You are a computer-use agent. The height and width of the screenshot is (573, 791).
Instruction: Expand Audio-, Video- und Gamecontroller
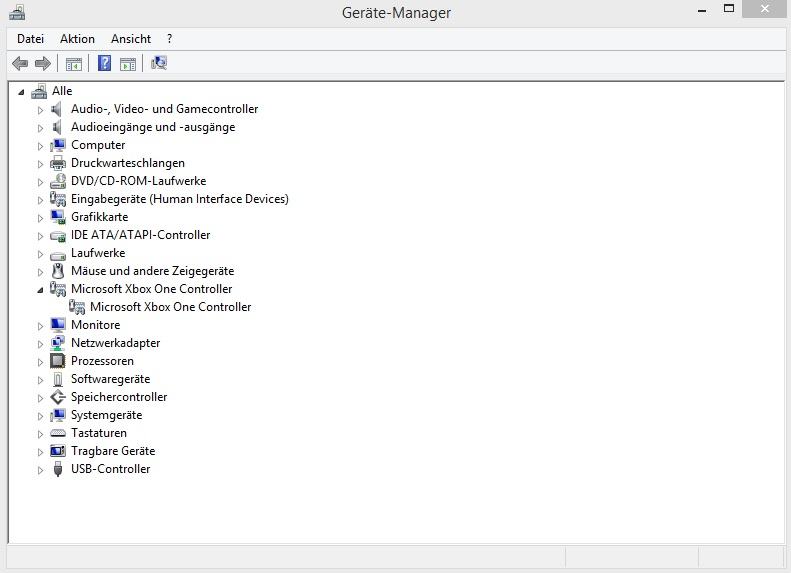click(x=41, y=110)
